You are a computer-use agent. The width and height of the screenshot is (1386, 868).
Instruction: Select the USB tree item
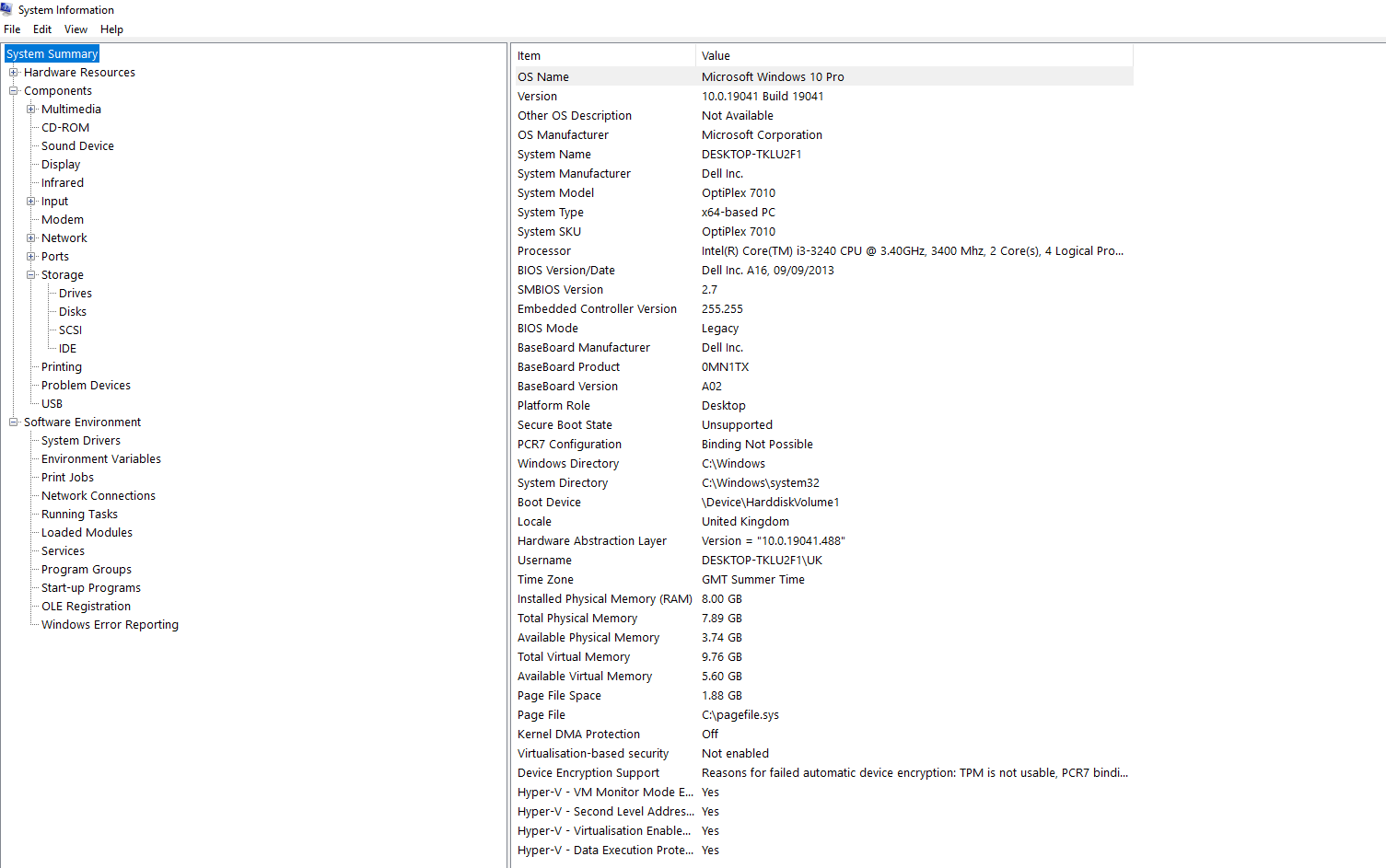click(x=52, y=404)
